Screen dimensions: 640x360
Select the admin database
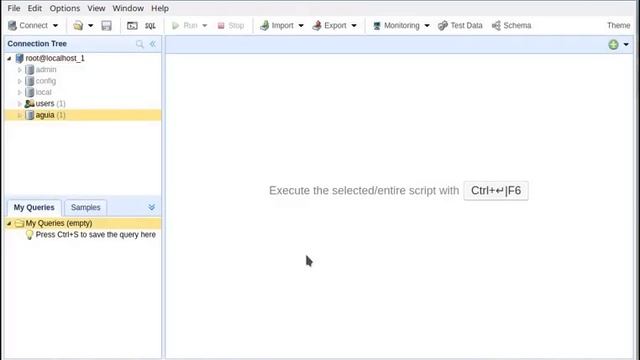coord(46,70)
